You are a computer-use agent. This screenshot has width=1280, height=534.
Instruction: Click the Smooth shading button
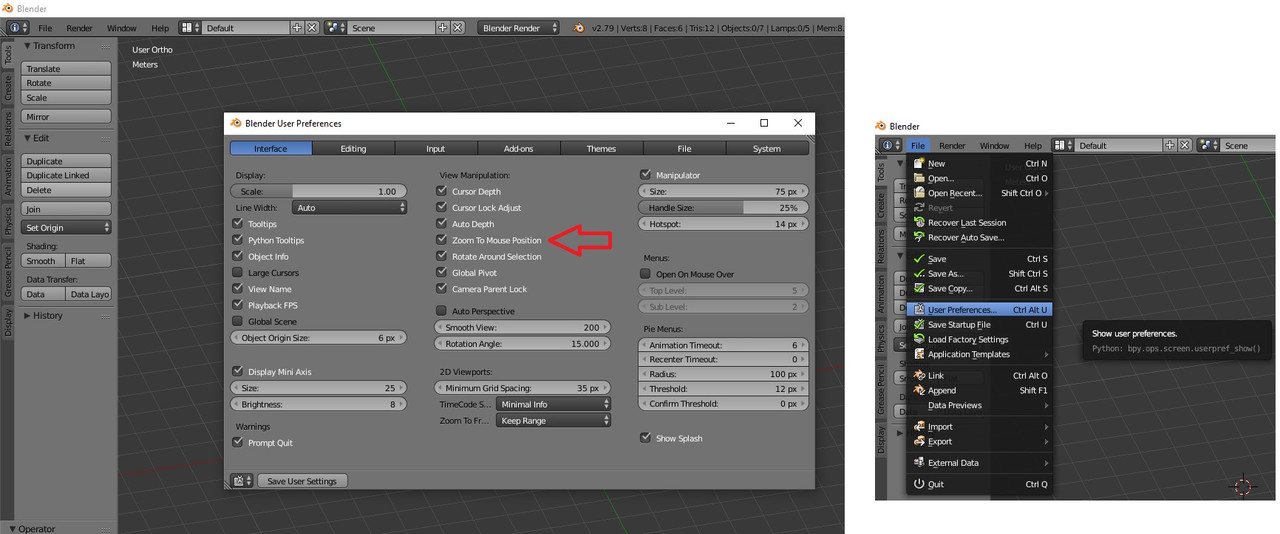click(43, 261)
